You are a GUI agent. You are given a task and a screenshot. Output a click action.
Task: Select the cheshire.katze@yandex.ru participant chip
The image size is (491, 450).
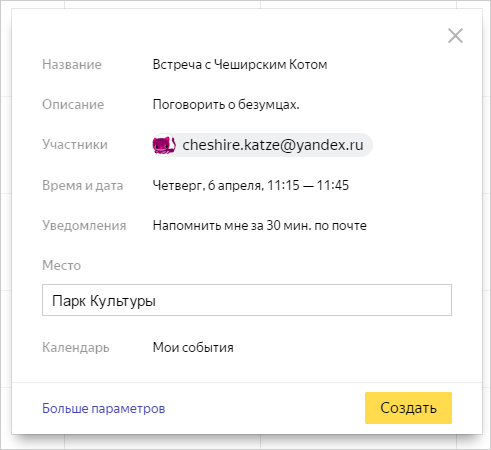[262, 145]
